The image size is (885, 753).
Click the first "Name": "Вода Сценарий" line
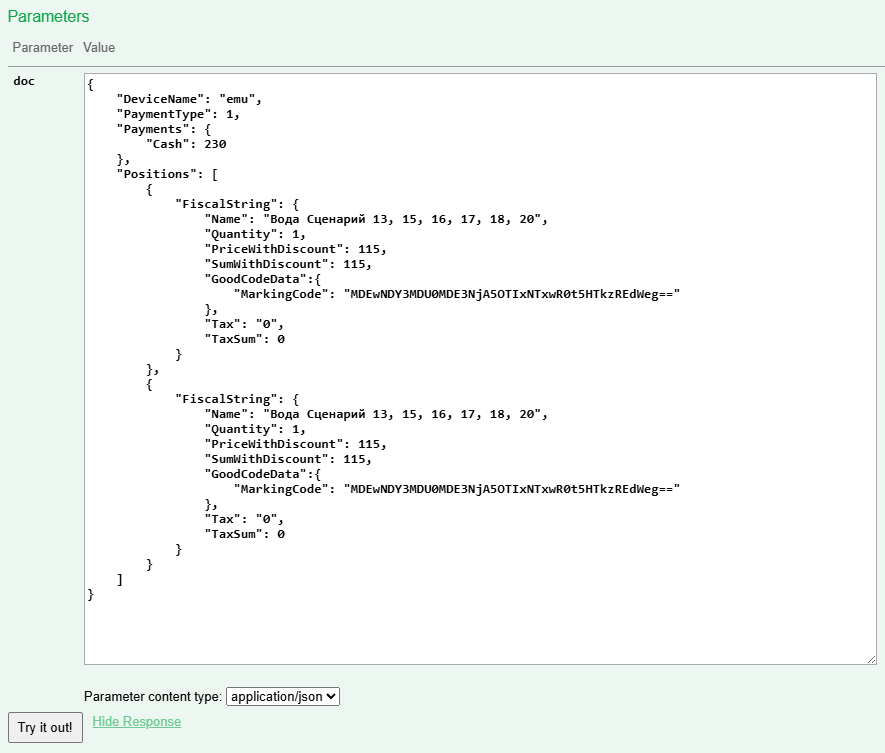pos(376,219)
